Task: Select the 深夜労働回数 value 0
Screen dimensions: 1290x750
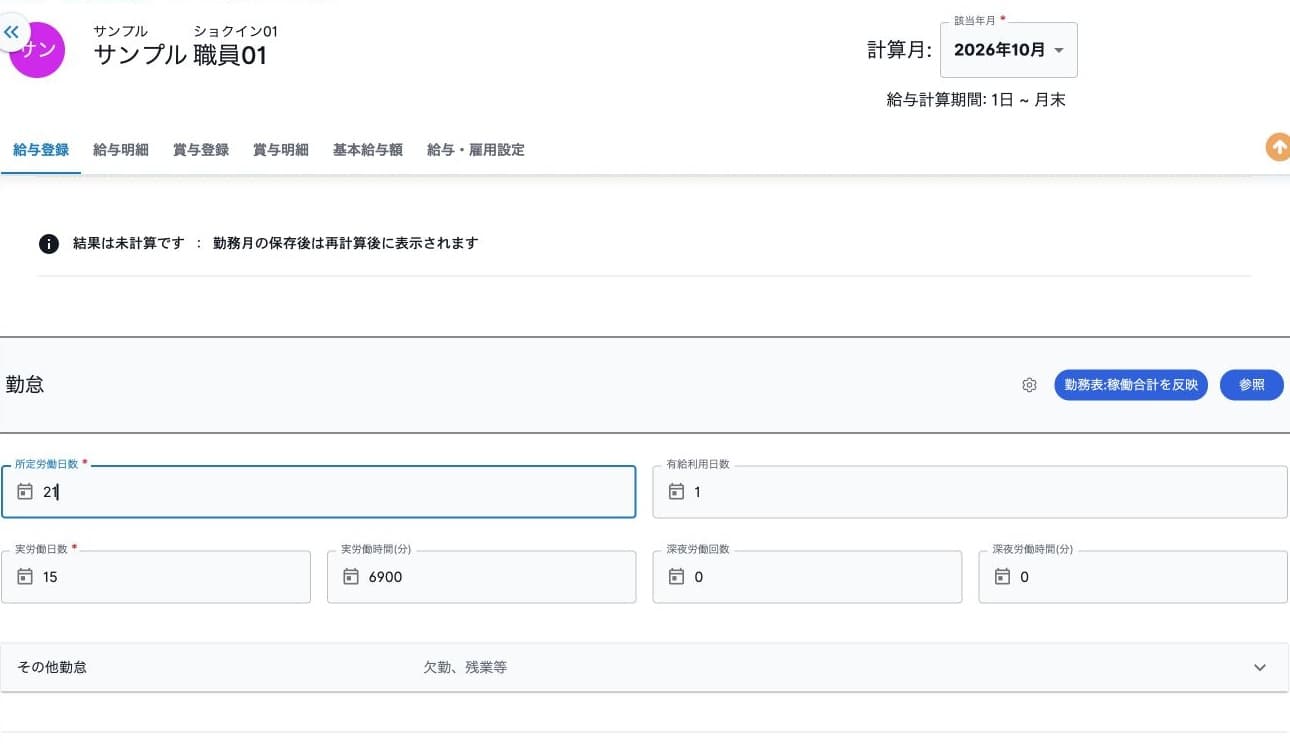Action: (x=698, y=577)
